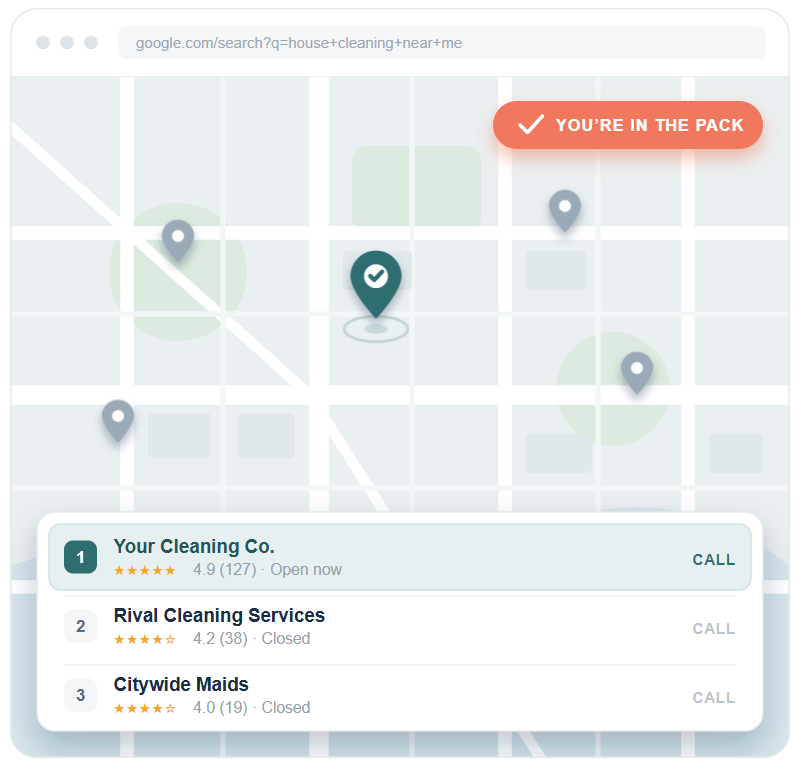The height and width of the screenshot is (775, 805).
Task: Open the Rival Cleaning Services listing title
Action: coord(219,615)
